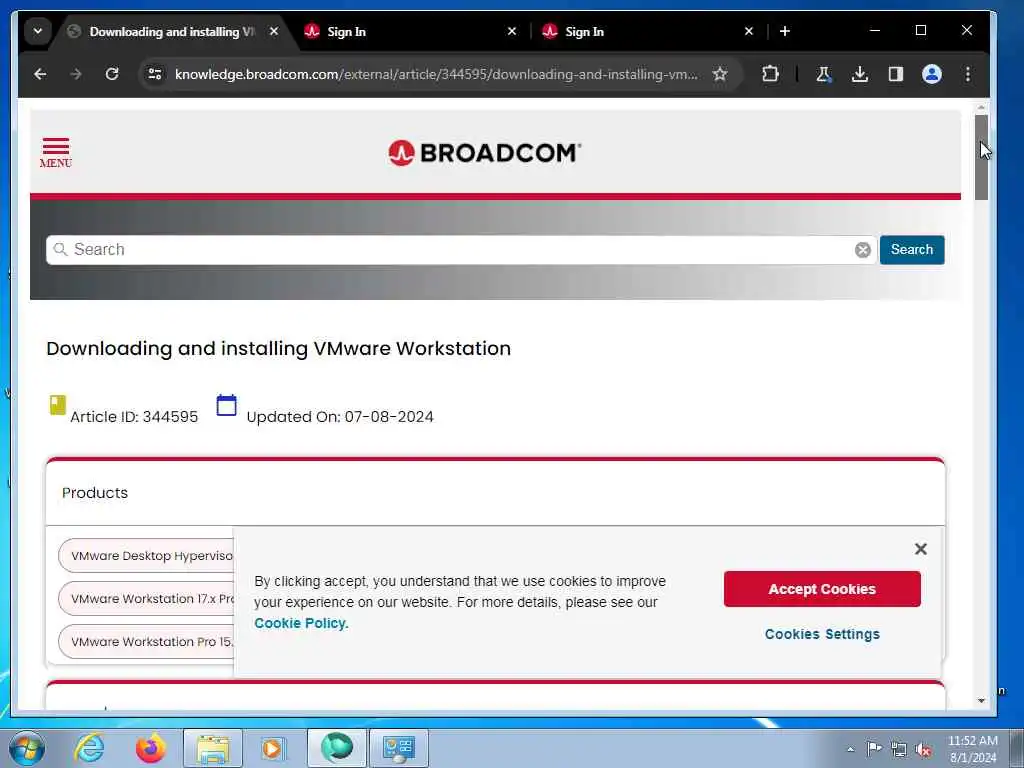This screenshot has width=1024, height=768.
Task: Click the Products section heading
Action: 95,493
